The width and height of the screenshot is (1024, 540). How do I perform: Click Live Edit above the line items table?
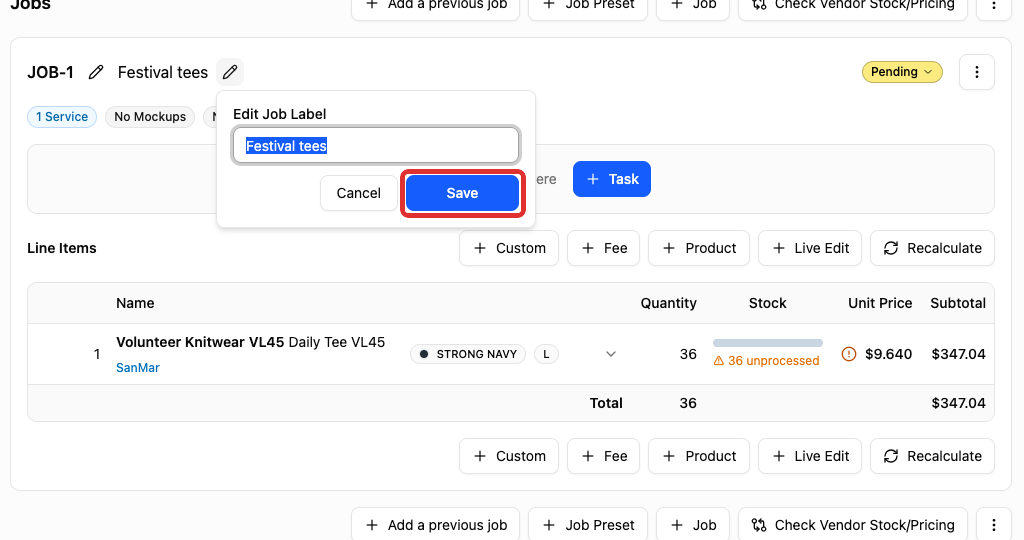tap(810, 248)
